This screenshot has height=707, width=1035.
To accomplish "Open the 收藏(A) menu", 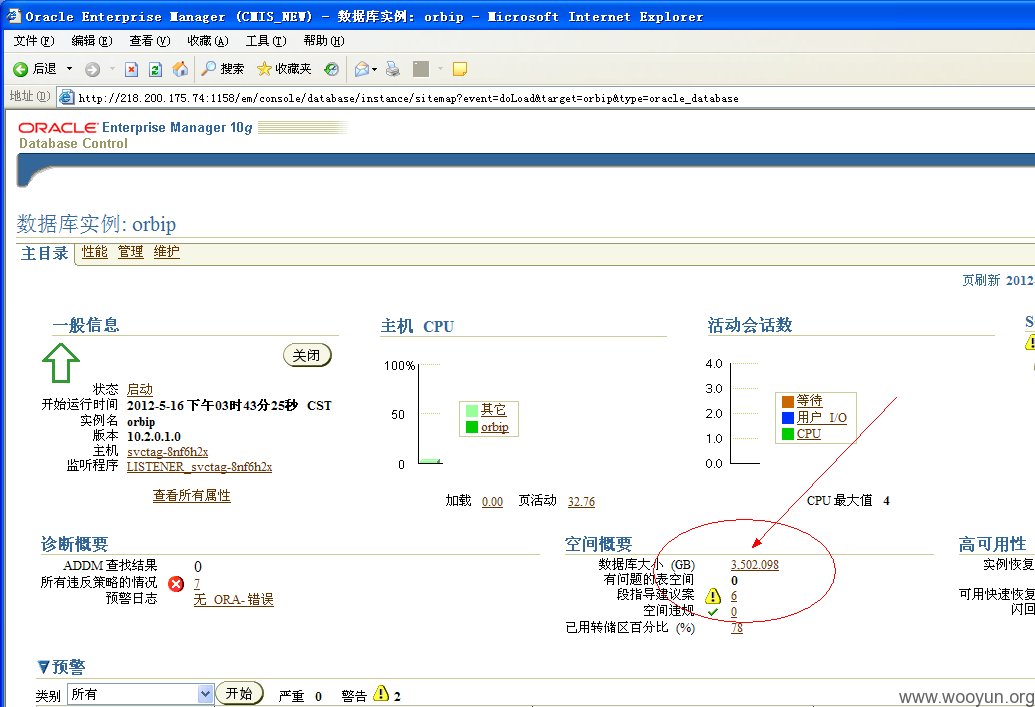I will [208, 41].
